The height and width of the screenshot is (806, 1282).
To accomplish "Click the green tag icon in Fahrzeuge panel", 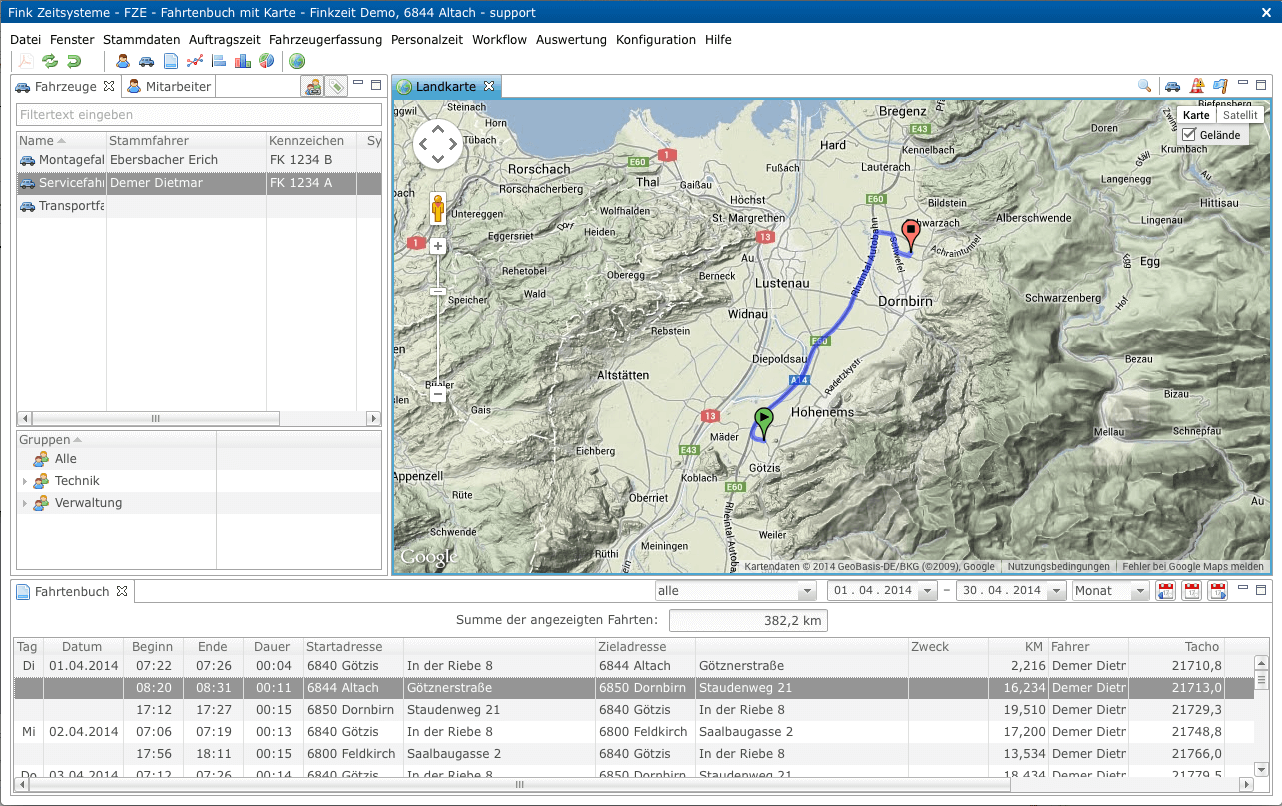I will point(336,87).
